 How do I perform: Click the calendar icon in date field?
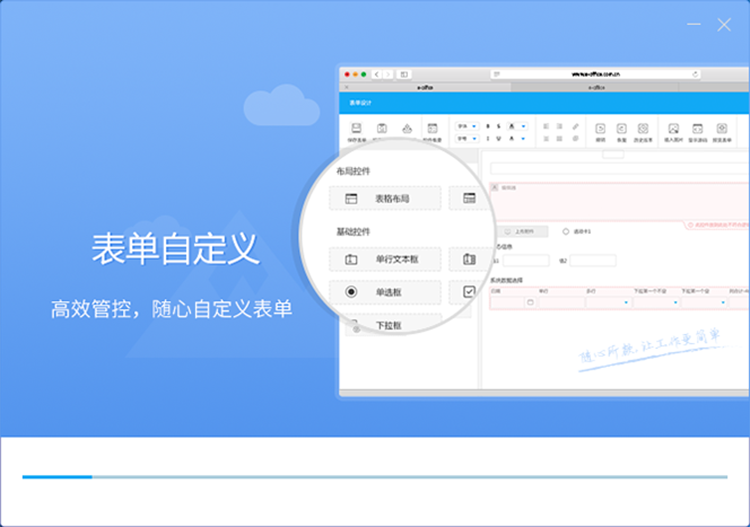click(x=530, y=301)
